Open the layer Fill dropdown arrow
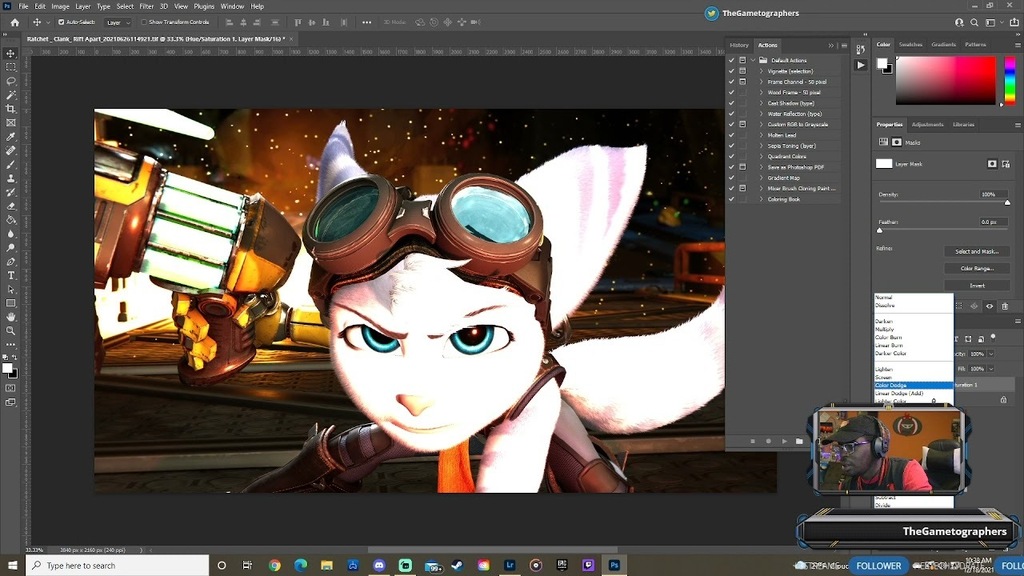This screenshot has height=576, width=1024. point(991,369)
